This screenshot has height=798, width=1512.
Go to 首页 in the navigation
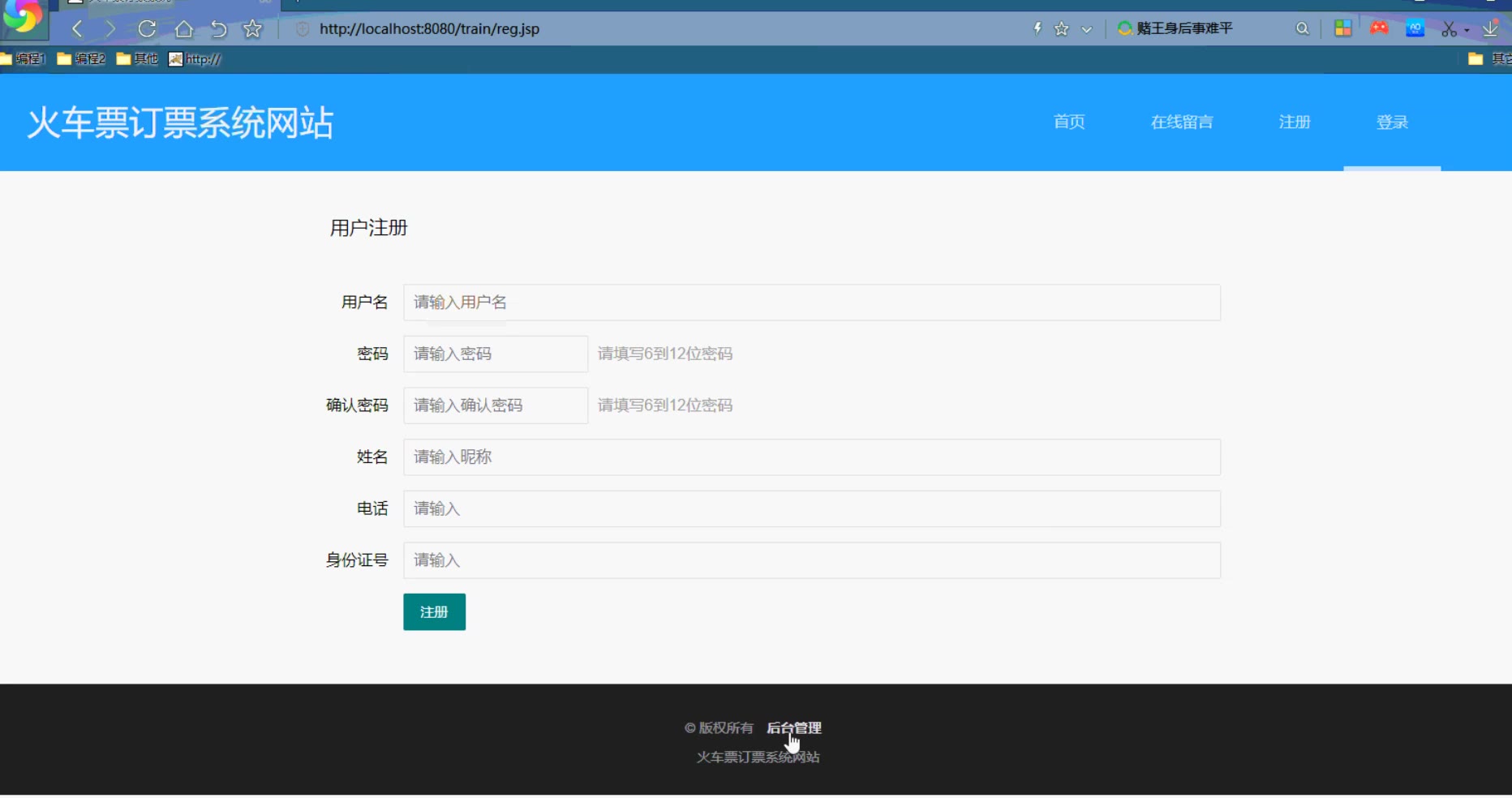(x=1069, y=122)
